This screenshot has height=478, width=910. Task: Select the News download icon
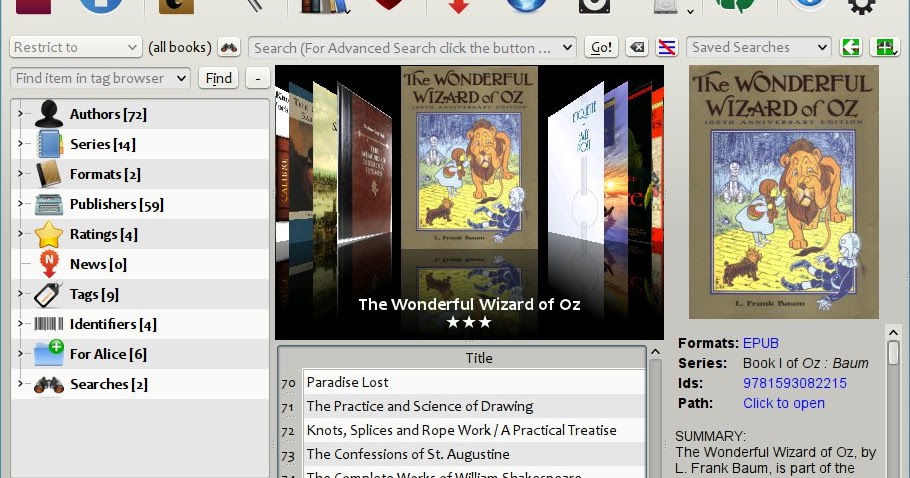tap(49, 265)
